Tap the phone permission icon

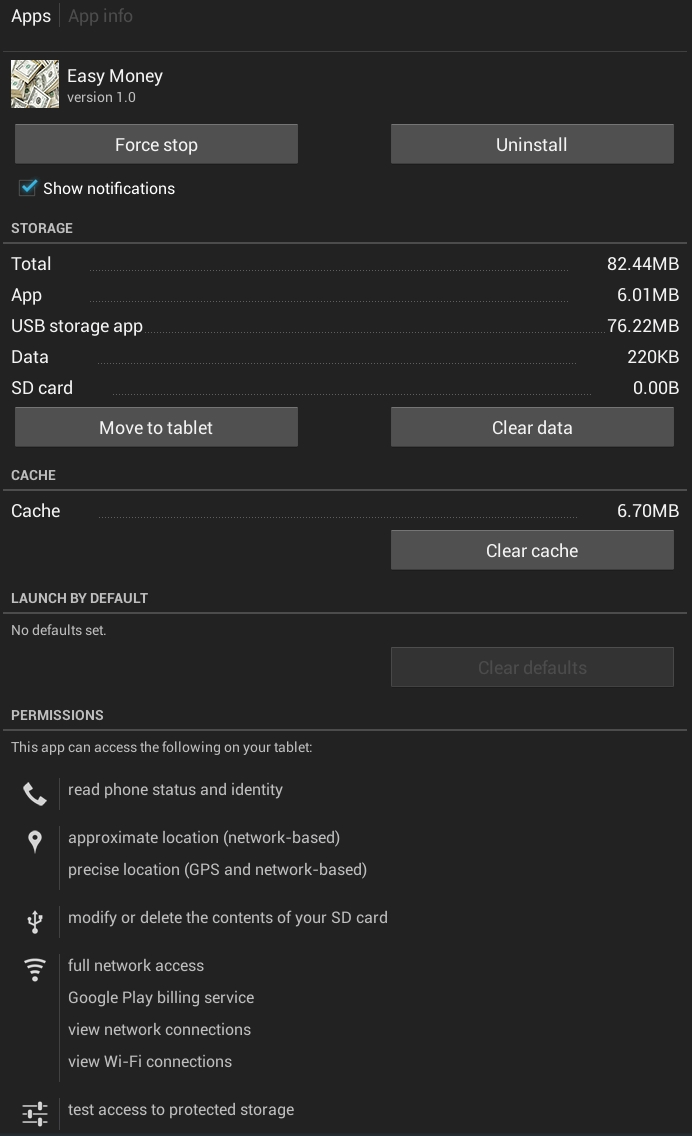click(x=35, y=794)
